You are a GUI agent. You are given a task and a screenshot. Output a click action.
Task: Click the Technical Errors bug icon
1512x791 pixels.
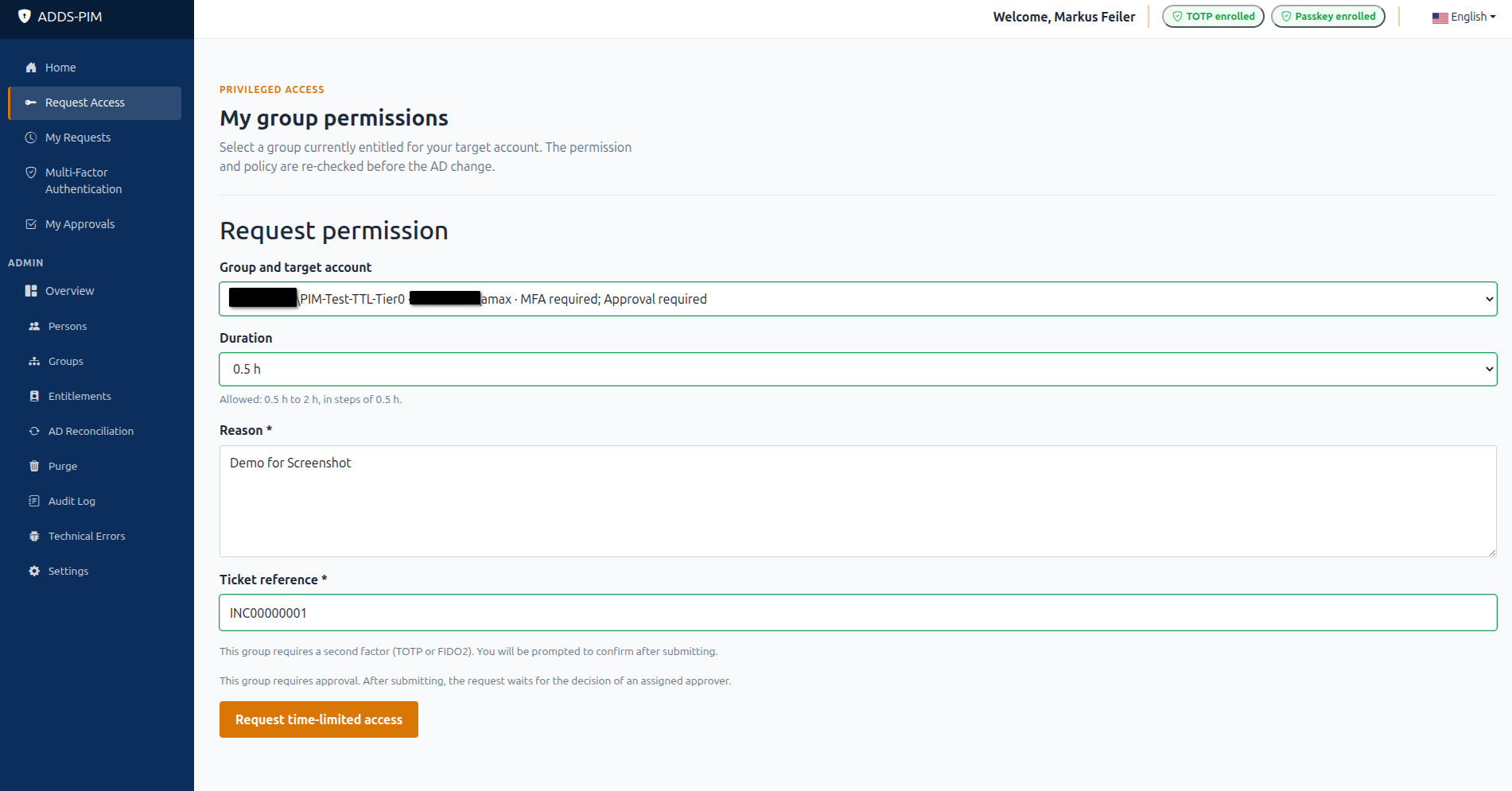[34, 536]
